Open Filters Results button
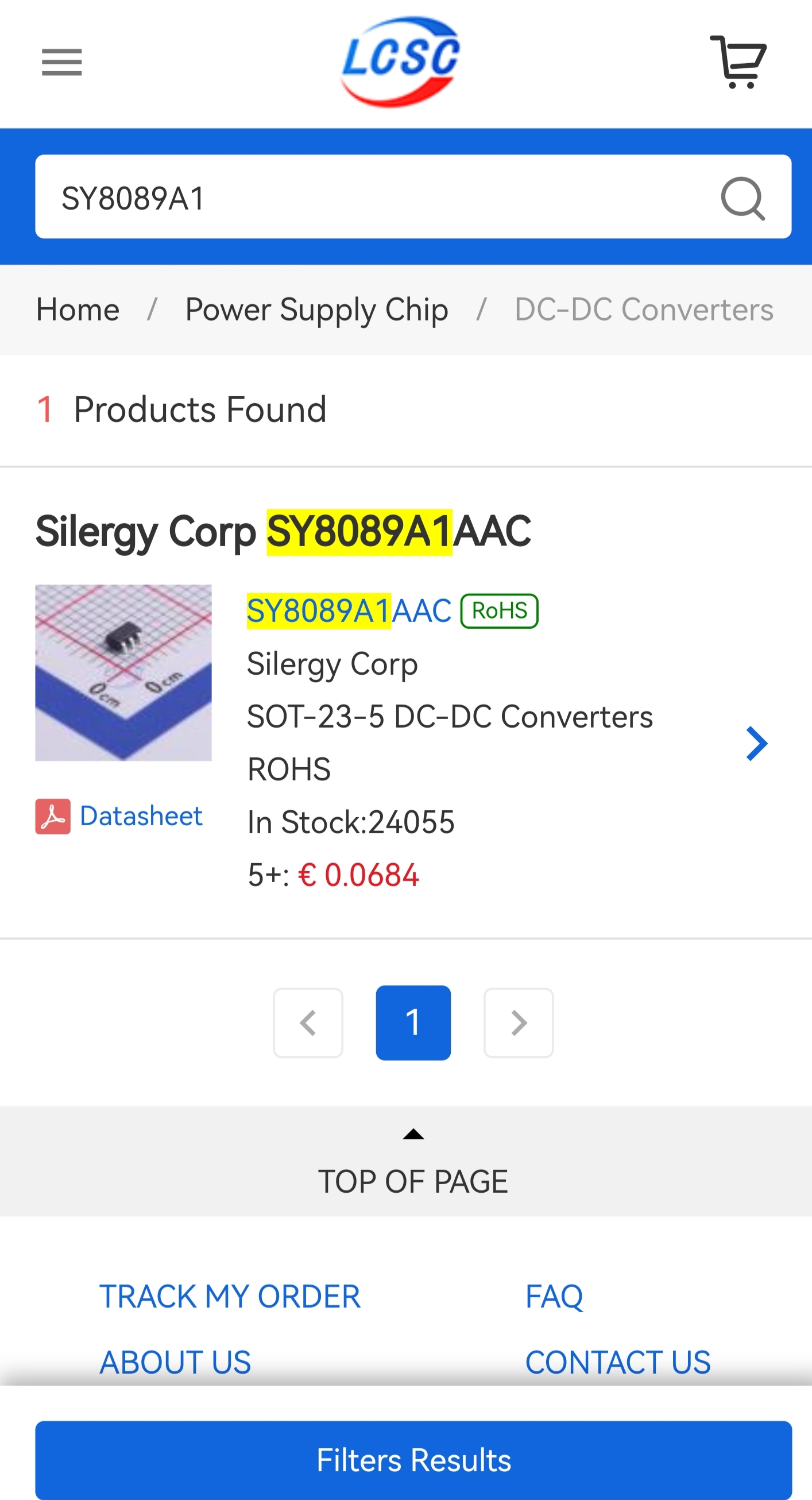This screenshot has height=1500, width=812. click(413, 1459)
